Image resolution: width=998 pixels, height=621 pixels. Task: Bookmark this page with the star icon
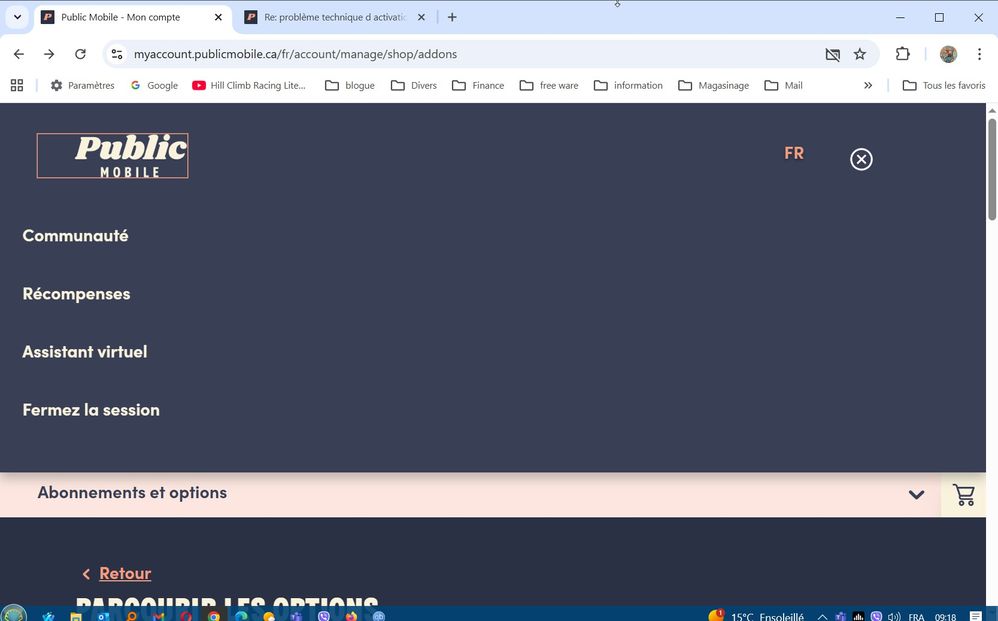tap(860, 54)
